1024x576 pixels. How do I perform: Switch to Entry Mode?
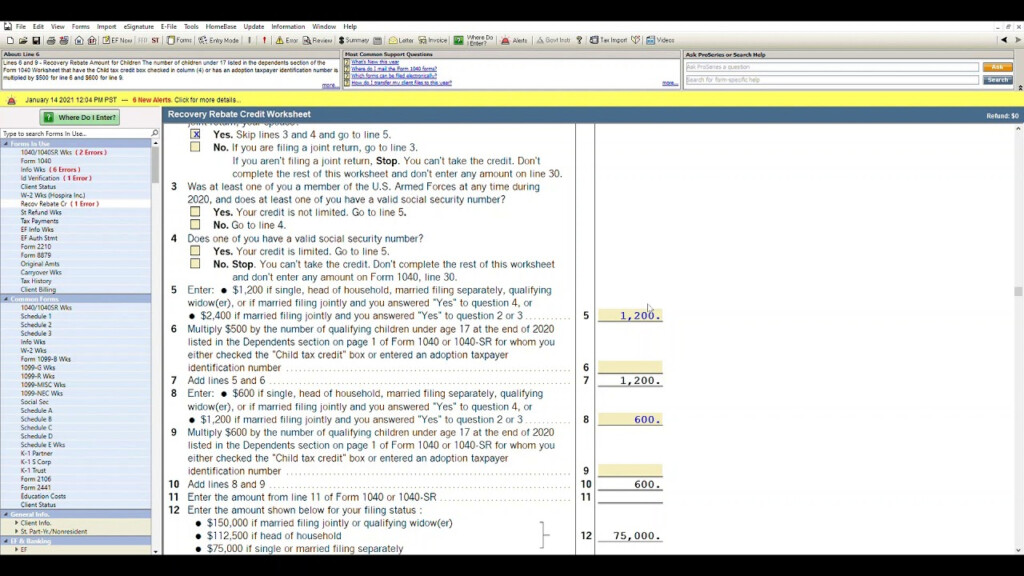[x=219, y=40]
